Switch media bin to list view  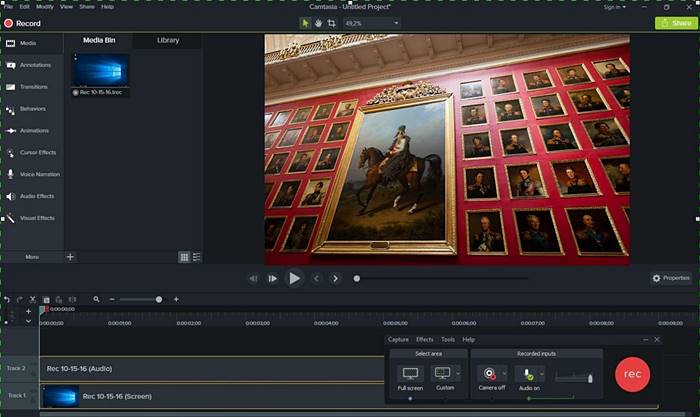pyautogui.click(x=197, y=257)
